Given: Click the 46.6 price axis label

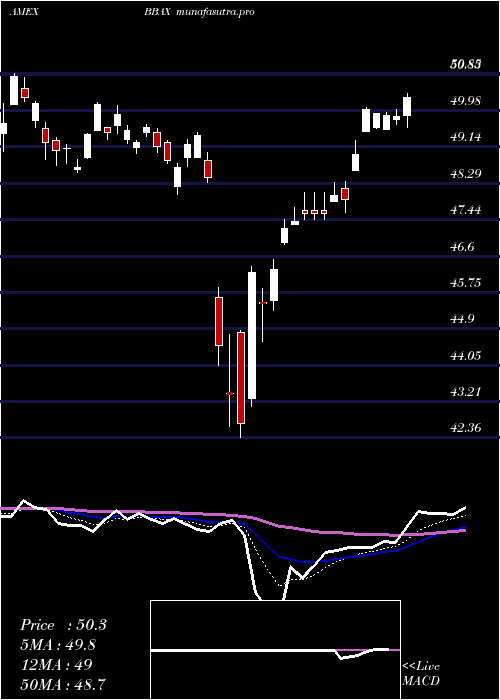Looking at the screenshot, I should point(462,246).
